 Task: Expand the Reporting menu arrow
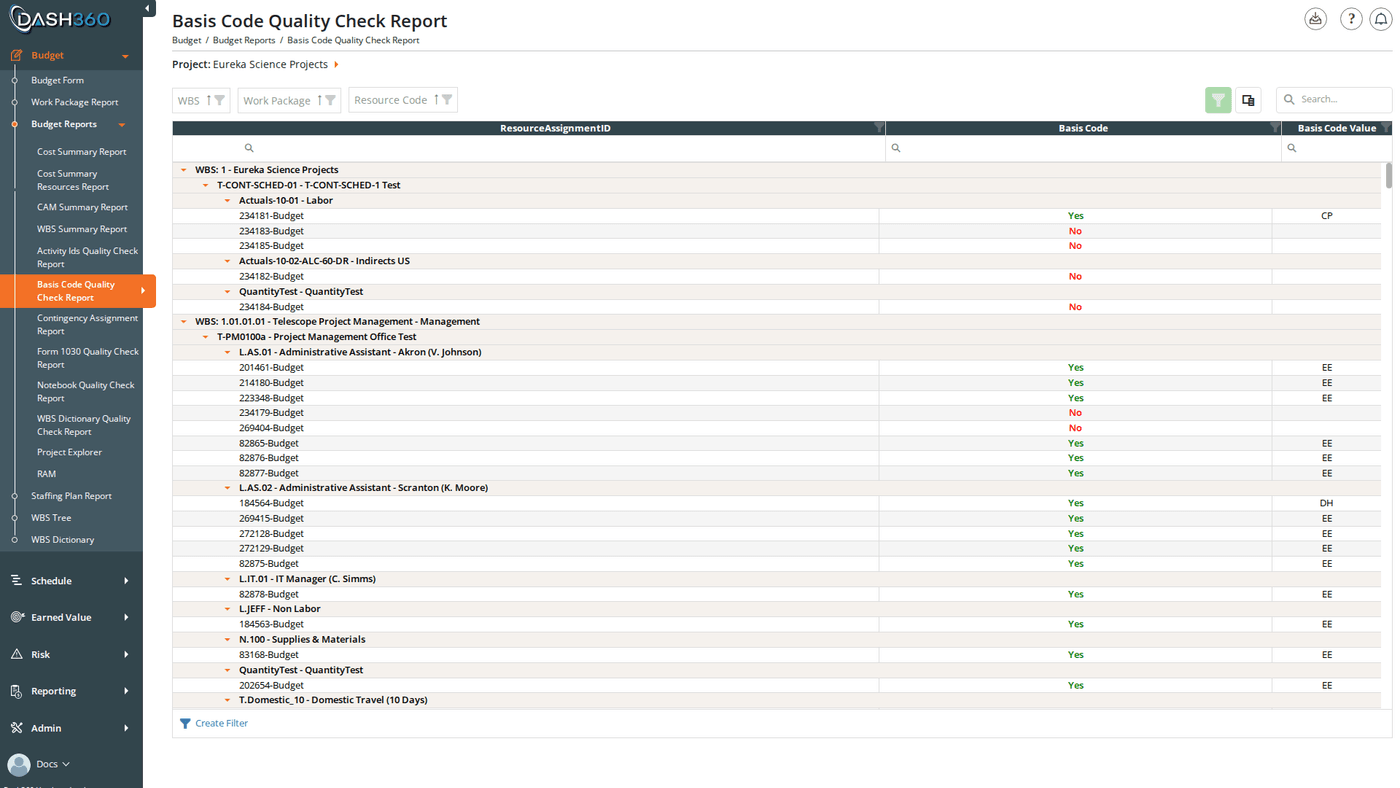[126, 691]
